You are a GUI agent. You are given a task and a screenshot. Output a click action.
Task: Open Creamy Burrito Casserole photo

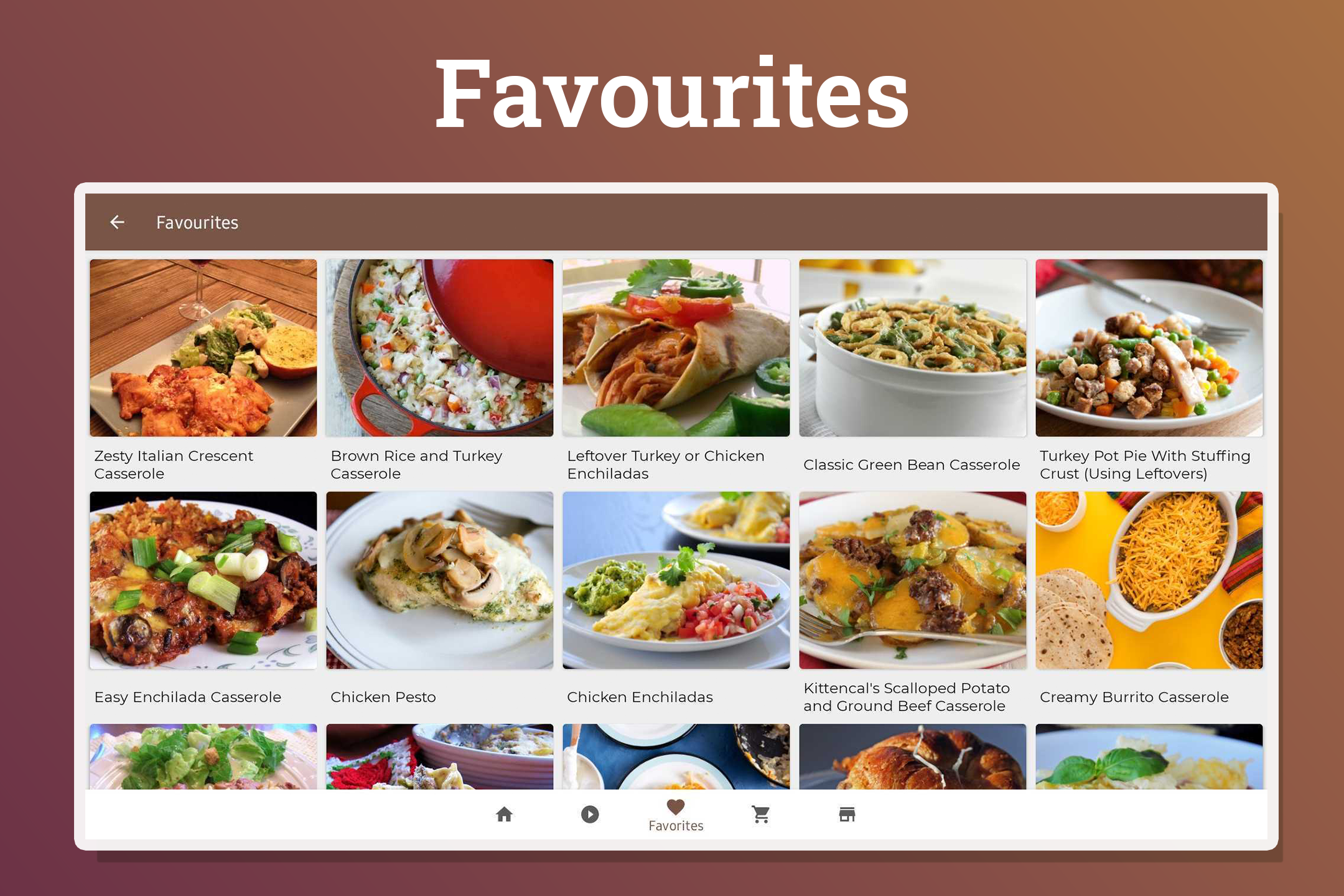[1149, 580]
